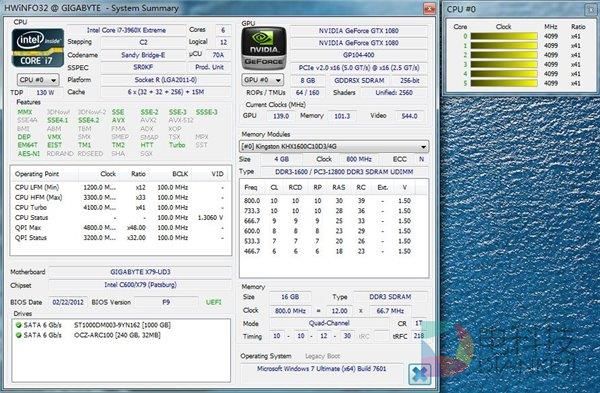
Task: Click the GPU clock value '139.0'
Action: (x=280, y=116)
